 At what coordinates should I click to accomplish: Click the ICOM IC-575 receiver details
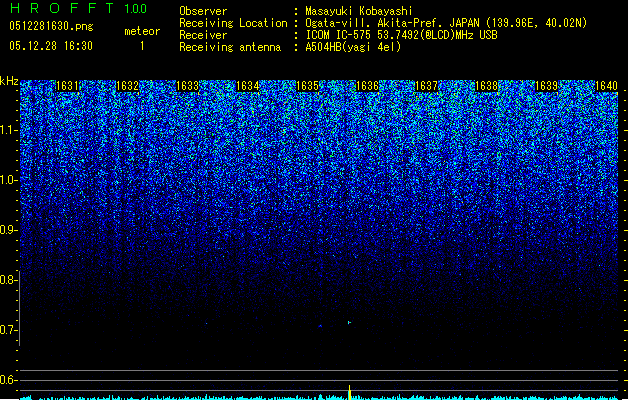coord(401,35)
